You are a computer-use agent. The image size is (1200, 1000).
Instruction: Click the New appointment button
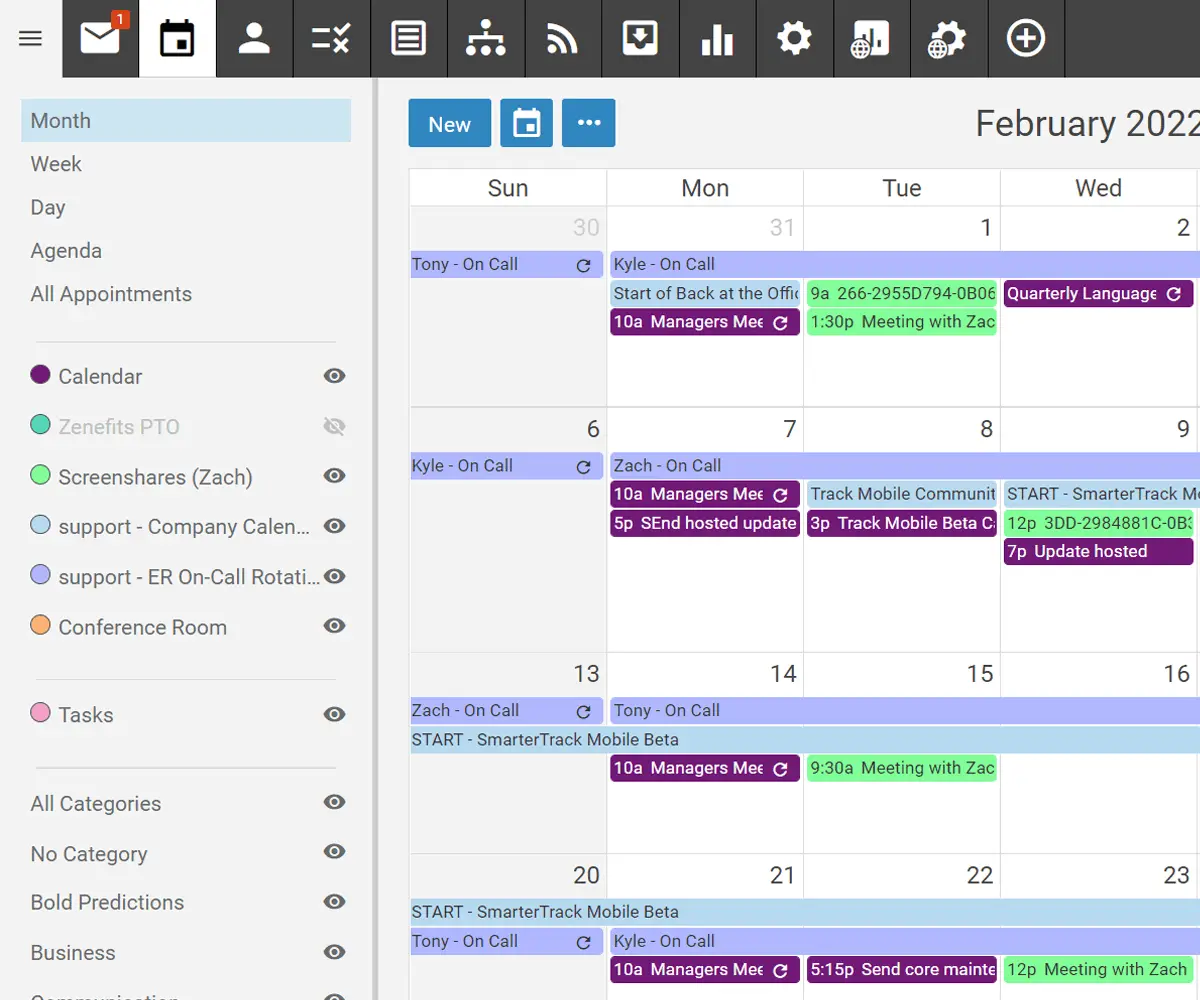[449, 123]
